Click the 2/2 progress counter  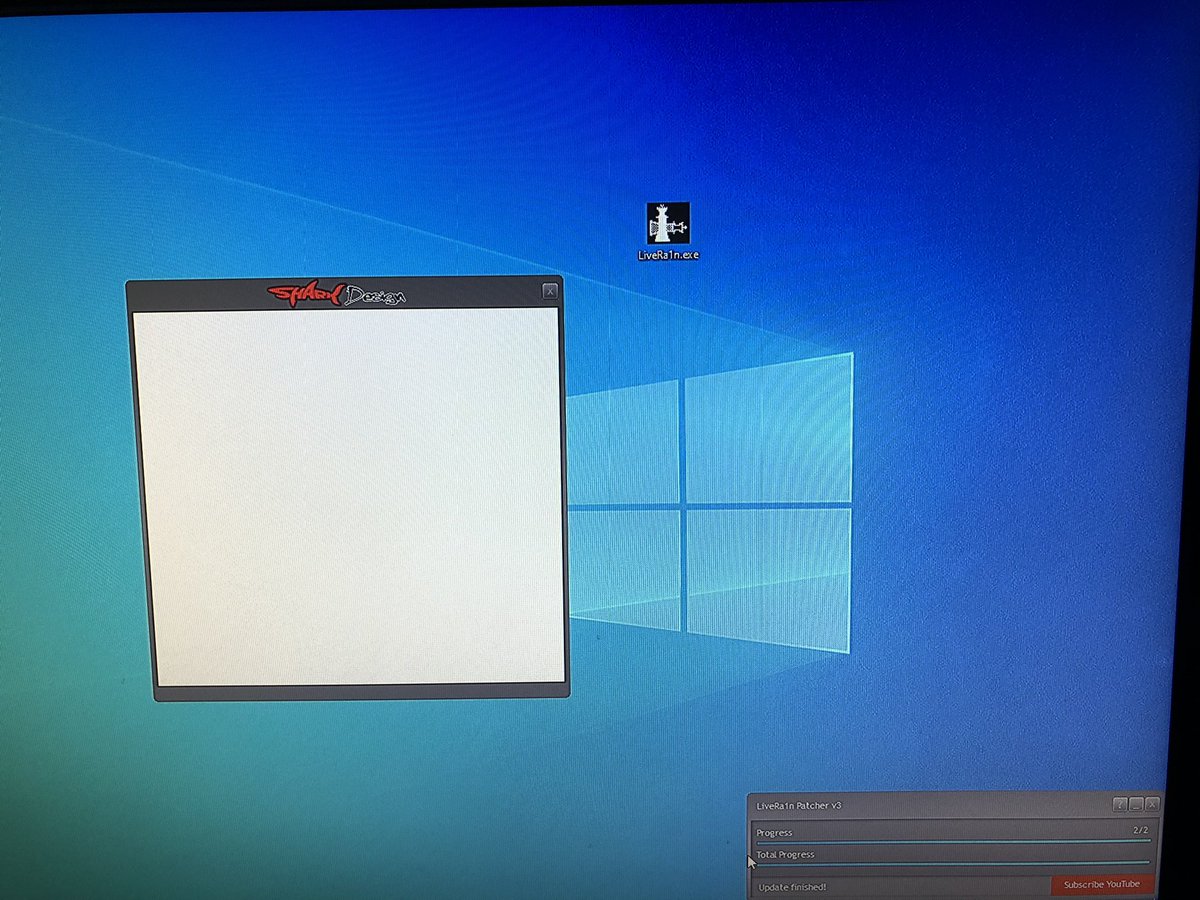click(x=1141, y=830)
